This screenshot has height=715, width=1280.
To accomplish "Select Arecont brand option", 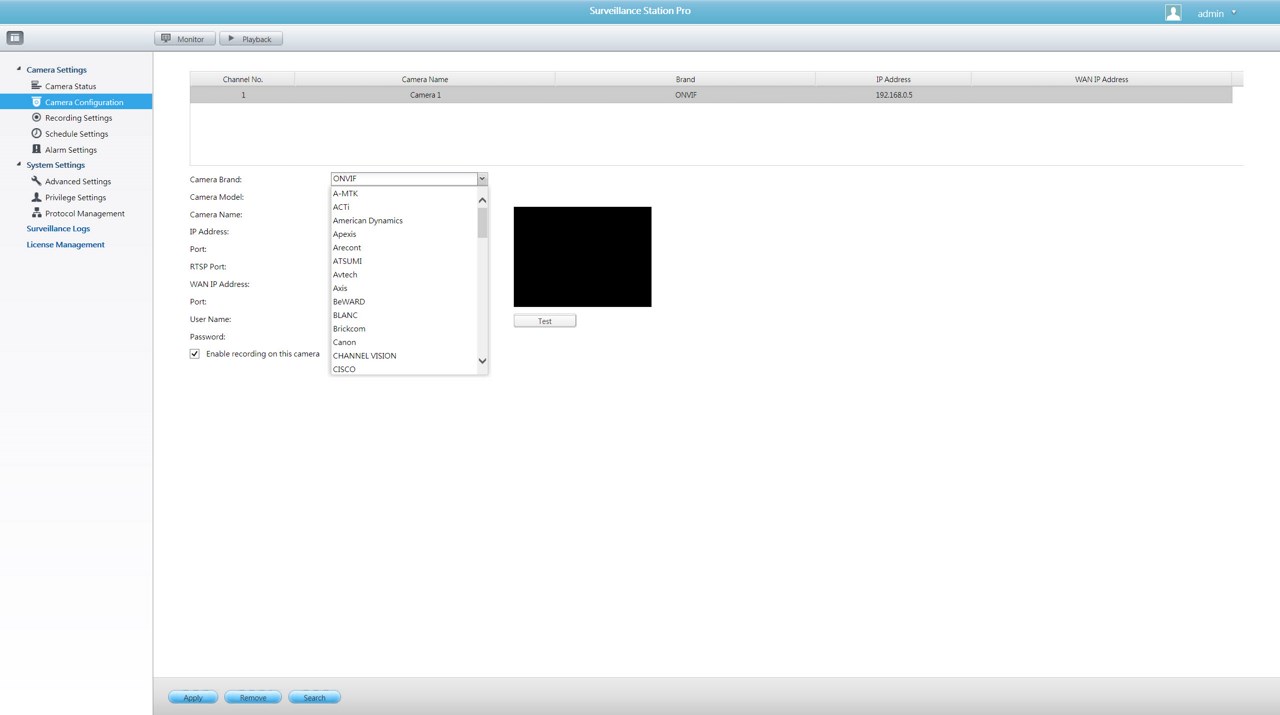I will point(404,248).
